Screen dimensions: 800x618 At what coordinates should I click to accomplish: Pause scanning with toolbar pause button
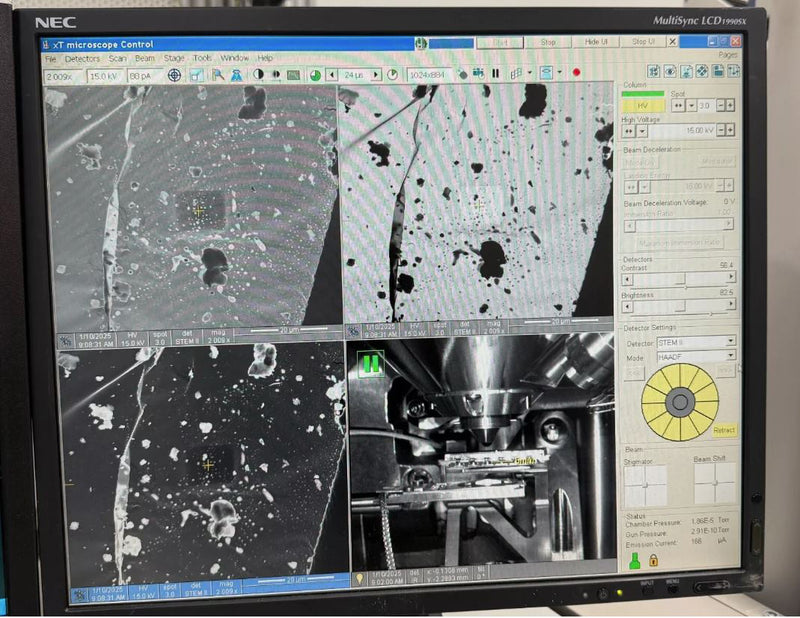pos(495,74)
